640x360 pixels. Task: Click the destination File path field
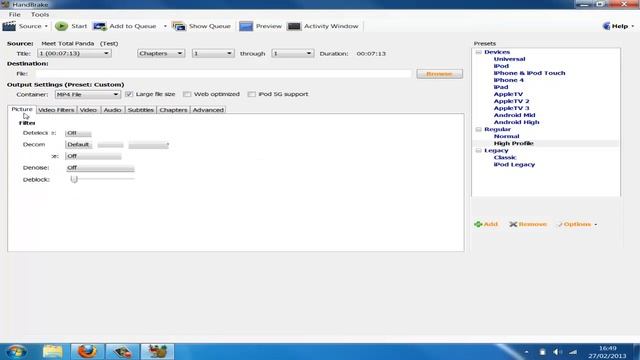pos(223,74)
